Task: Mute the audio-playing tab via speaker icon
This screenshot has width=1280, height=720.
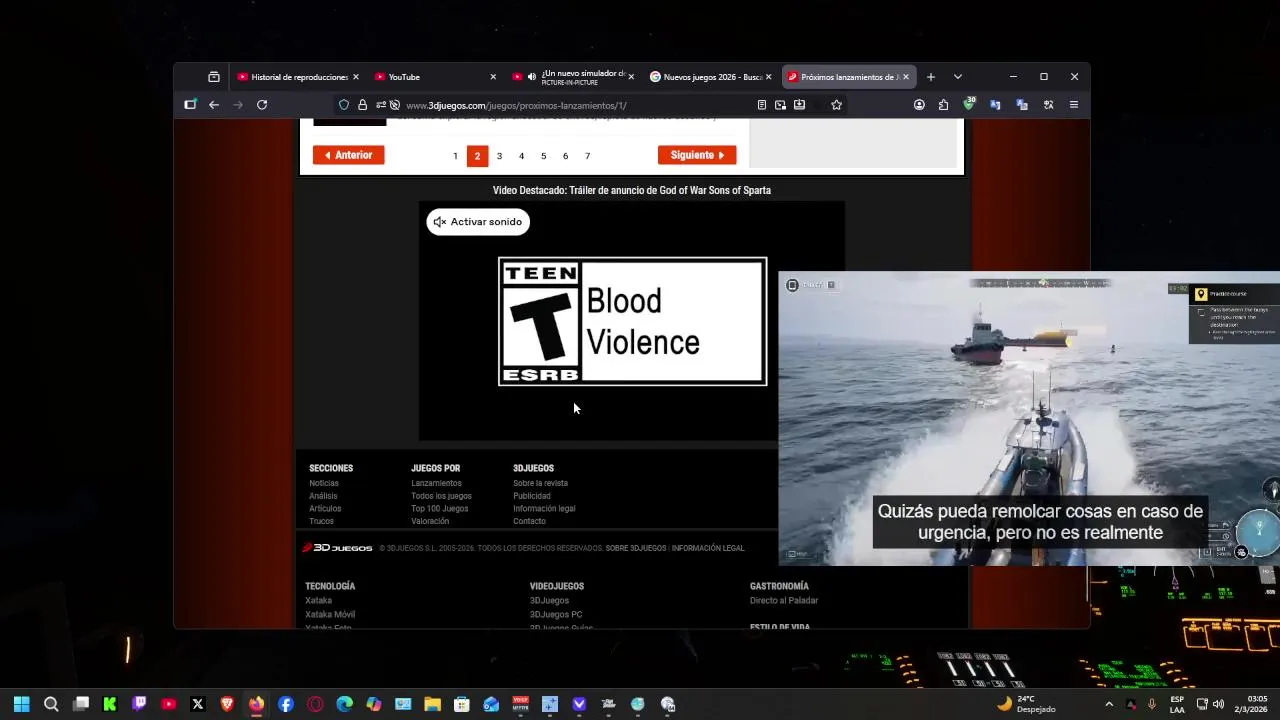Action: click(532, 77)
